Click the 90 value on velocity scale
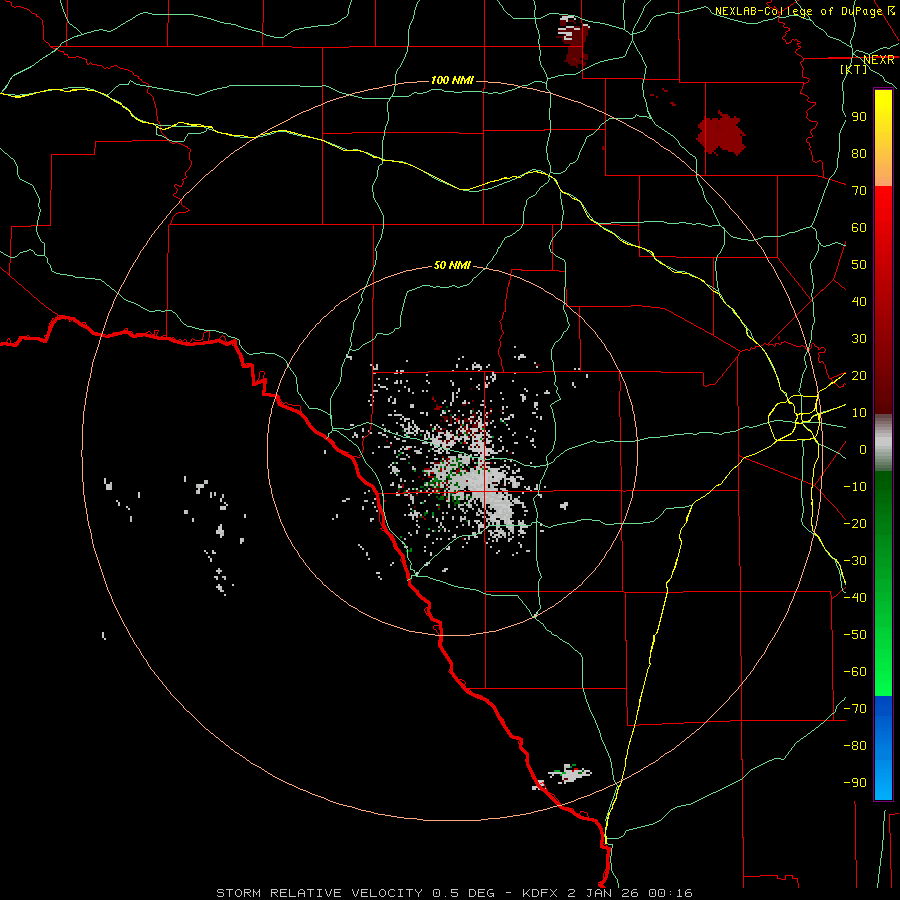The width and height of the screenshot is (900, 900). [859, 117]
